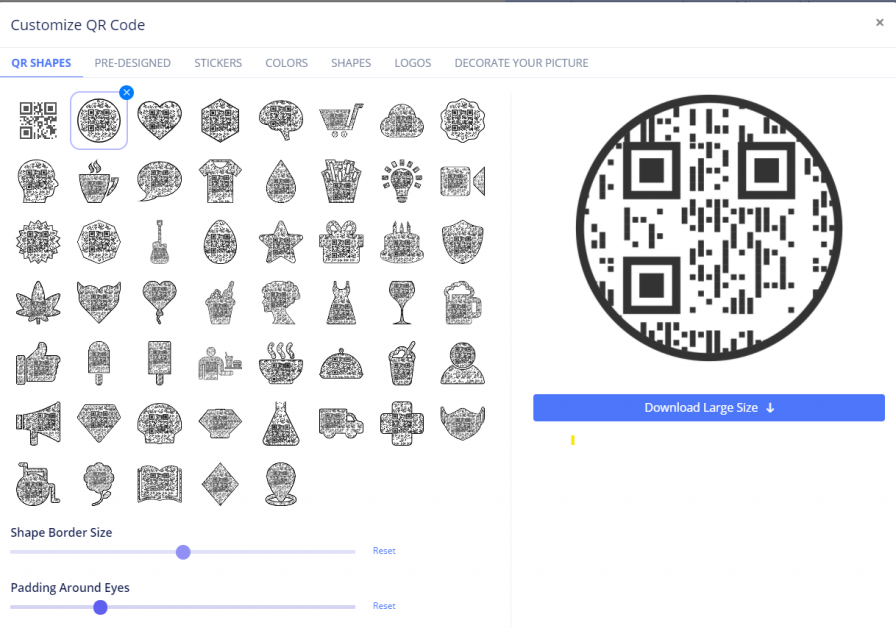The height and width of the screenshot is (628, 896).
Task: Deselect the current circle shape
Action: (x=126, y=91)
